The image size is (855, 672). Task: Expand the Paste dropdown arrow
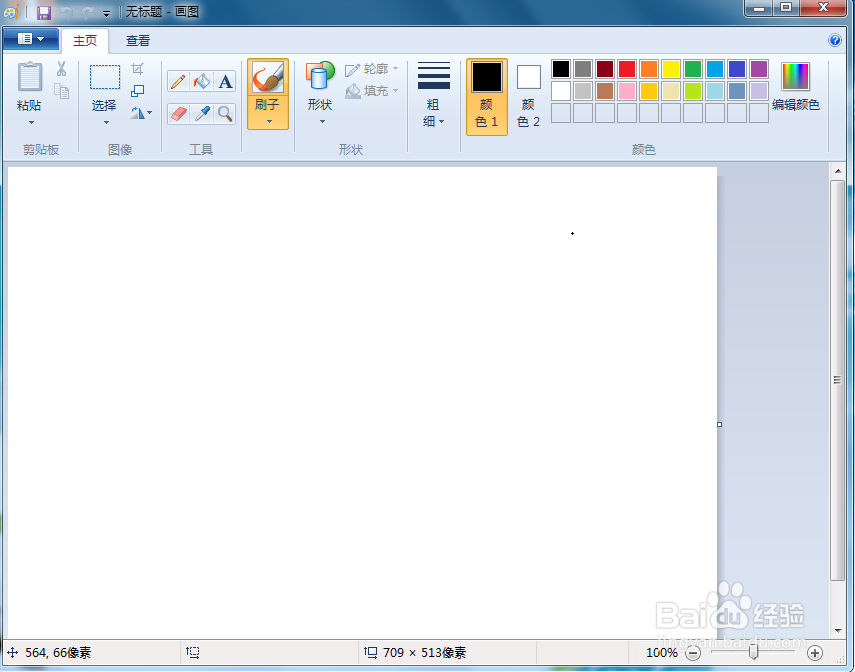(31, 122)
